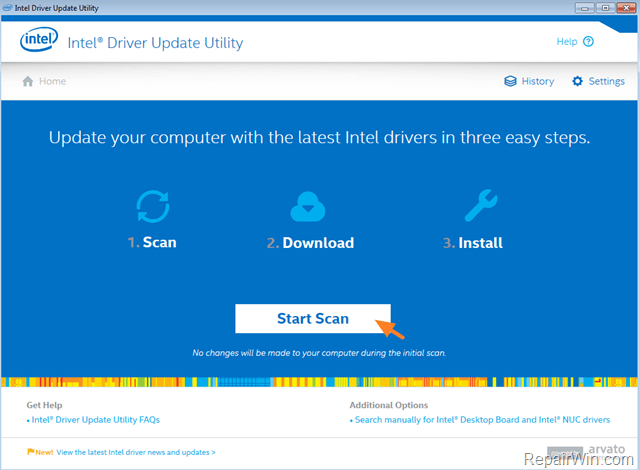Click the orange New! flag icon
Viewport: 640px width, 470px height.
click(x=31, y=451)
